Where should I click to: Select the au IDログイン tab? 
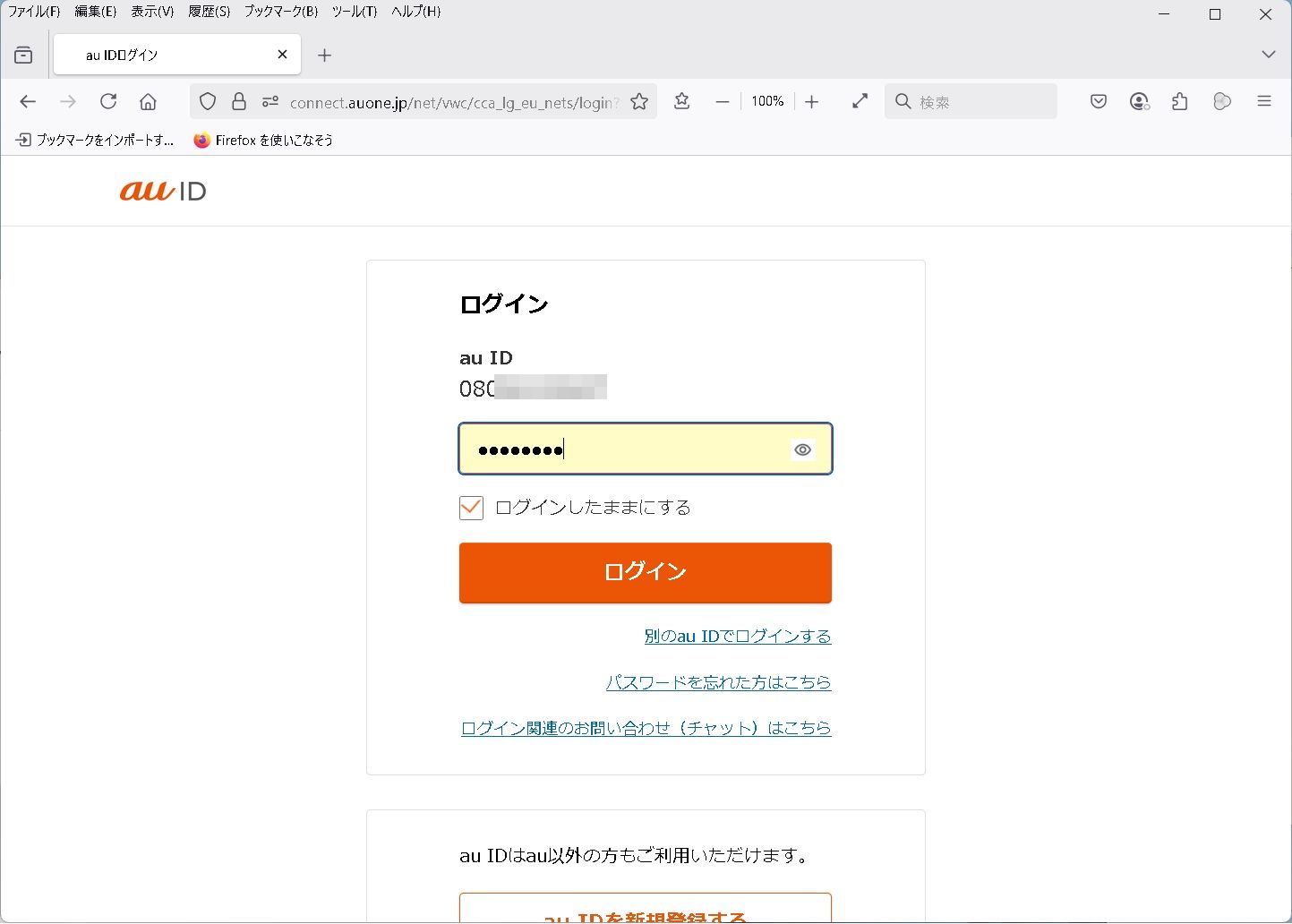pos(177,55)
